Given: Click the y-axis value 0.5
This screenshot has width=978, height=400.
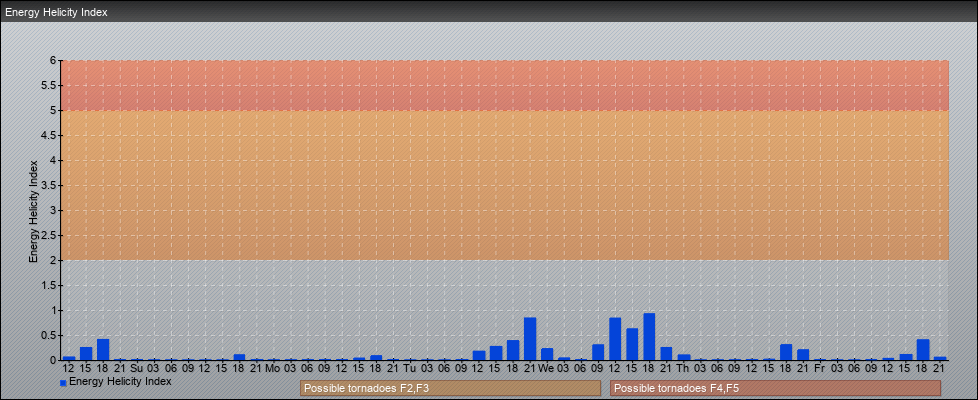Looking at the screenshot, I should pos(49,335).
